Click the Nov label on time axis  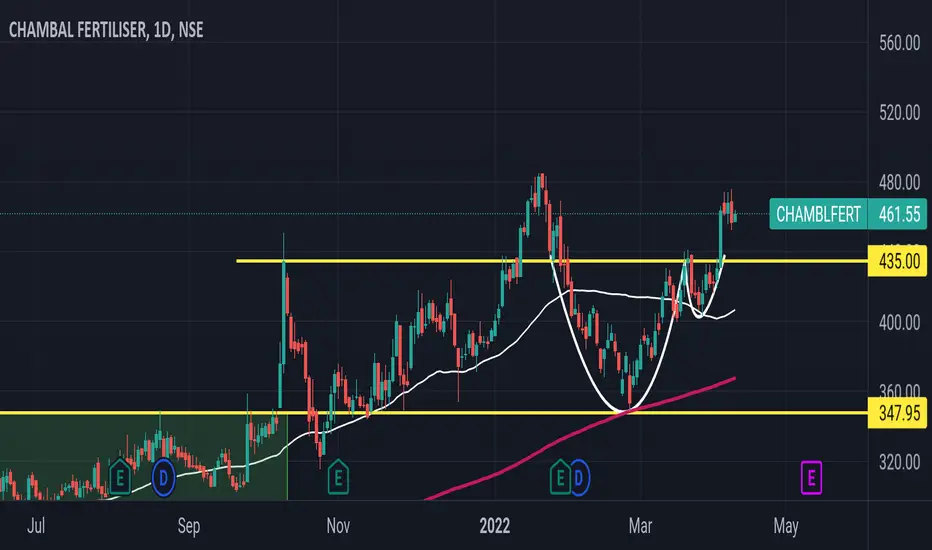(x=338, y=526)
